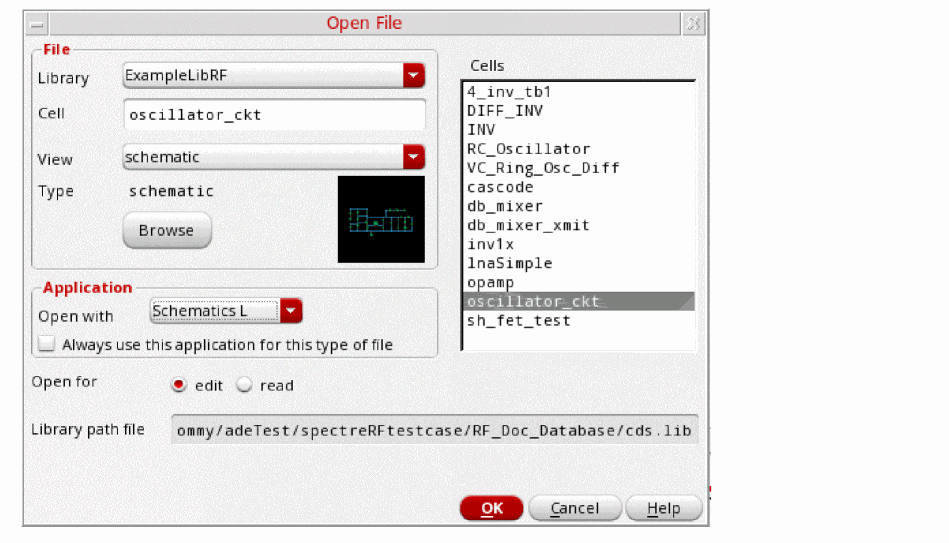The image size is (949, 543).
Task: Click the Library path file field
Action: tap(434, 430)
